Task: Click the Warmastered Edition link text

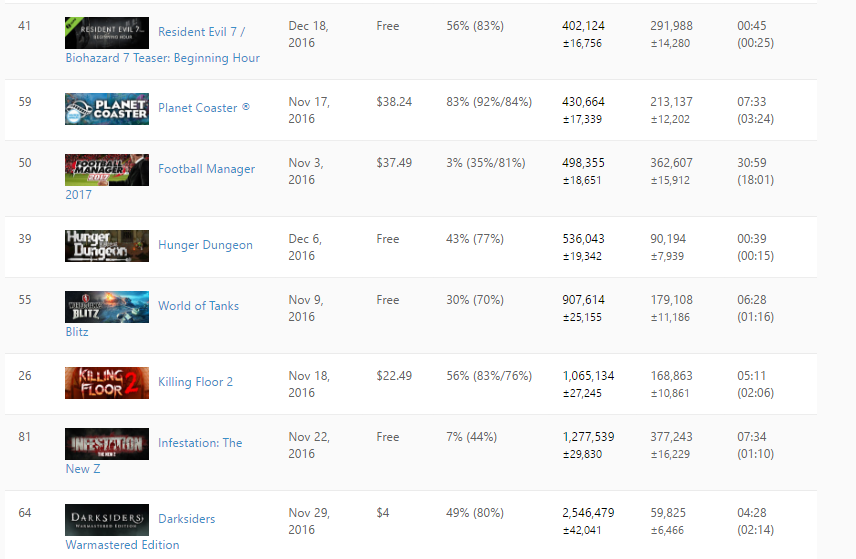Action: tap(122, 545)
